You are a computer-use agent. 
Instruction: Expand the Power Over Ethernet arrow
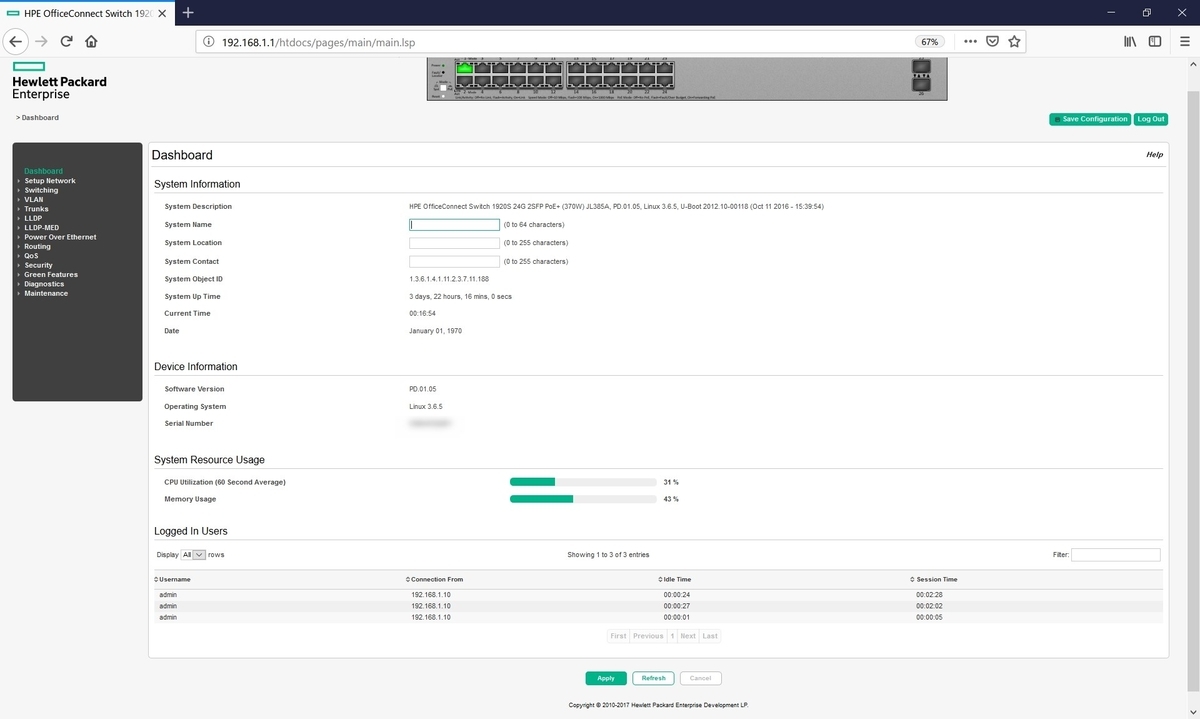click(19, 237)
